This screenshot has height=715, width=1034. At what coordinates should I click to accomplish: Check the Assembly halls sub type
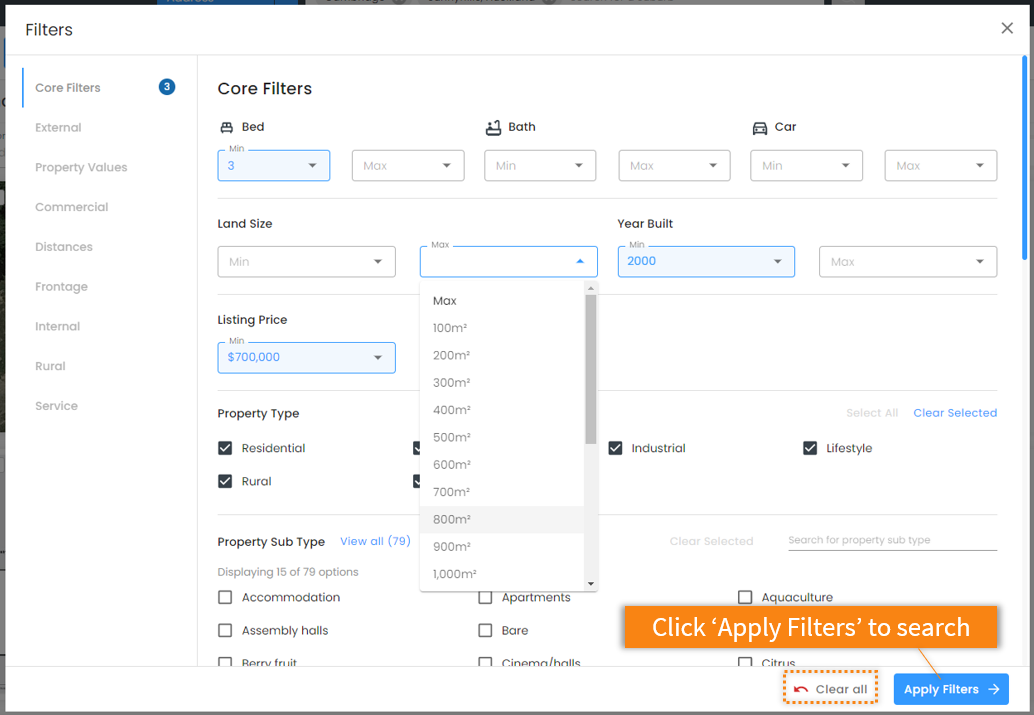click(x=225, y=631)
